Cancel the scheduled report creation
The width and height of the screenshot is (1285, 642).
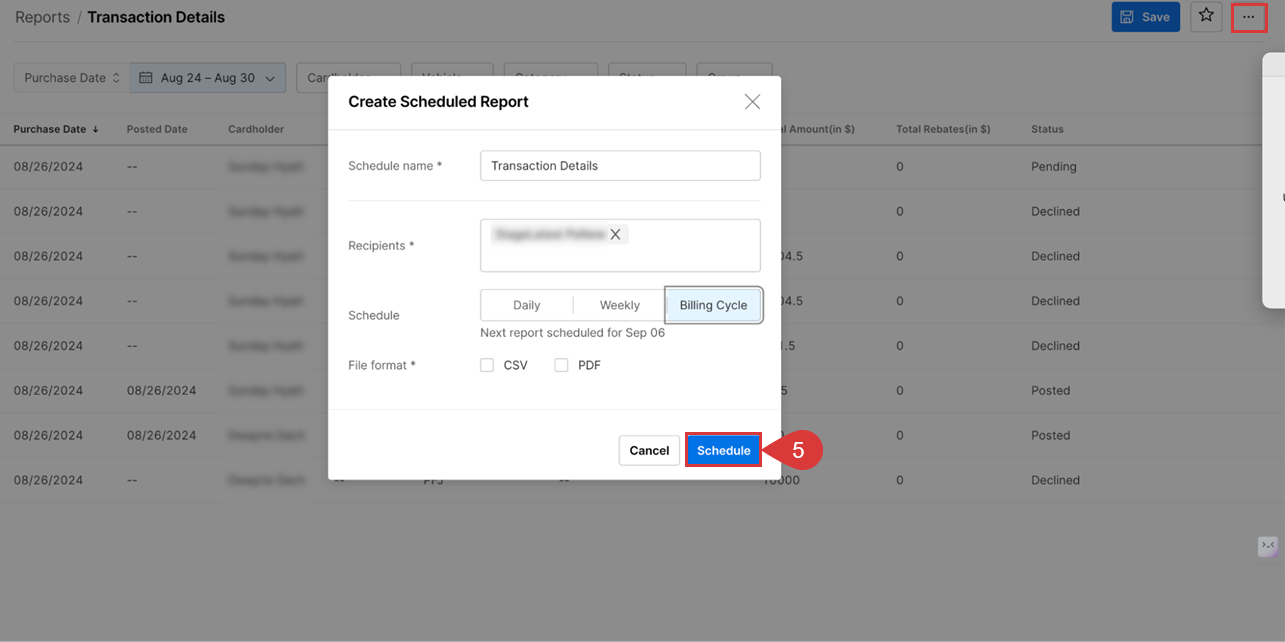tap(649, 450)
